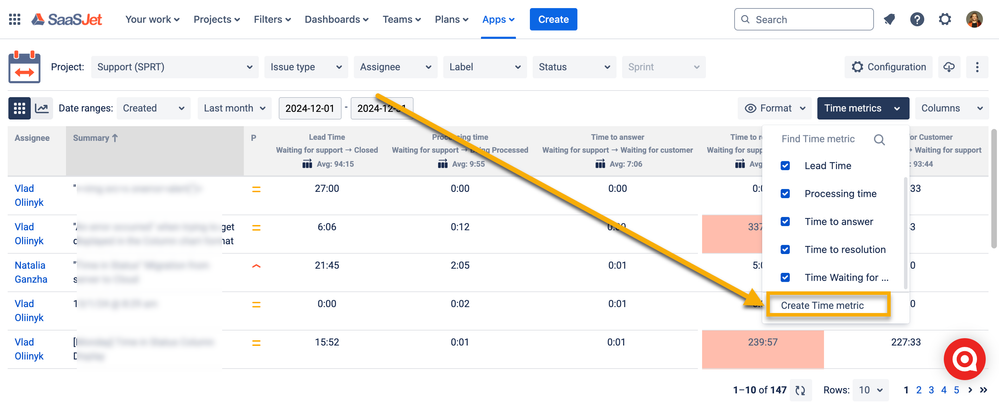Click the SaaSJet logo
The width and height of the screenshot is (999, 413).
67,20
